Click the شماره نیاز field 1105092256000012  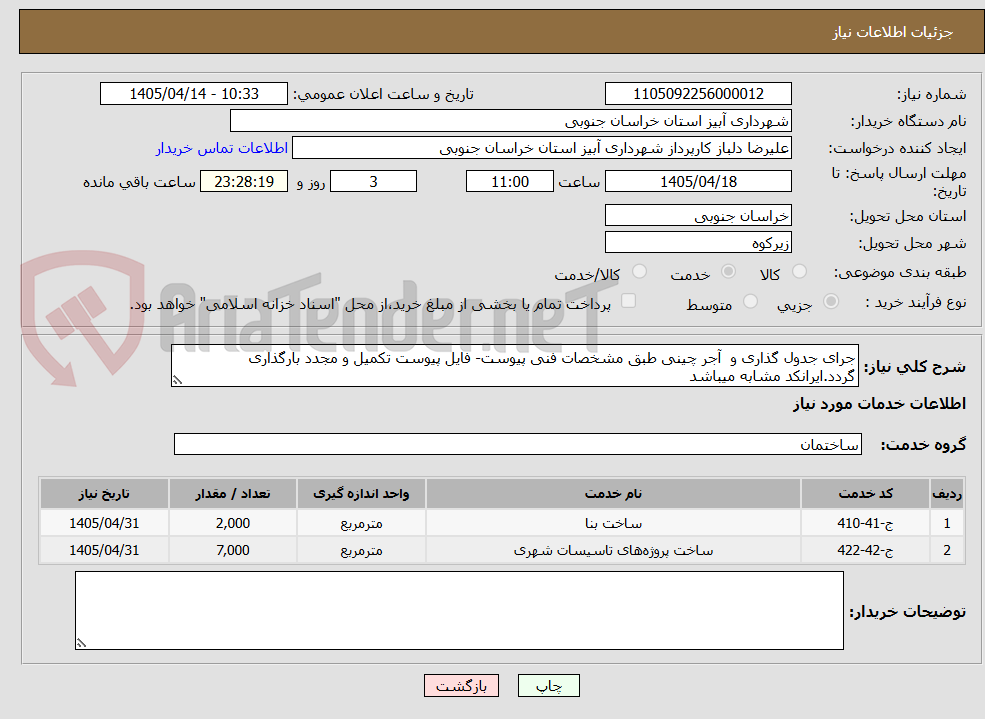coord(698,94)
